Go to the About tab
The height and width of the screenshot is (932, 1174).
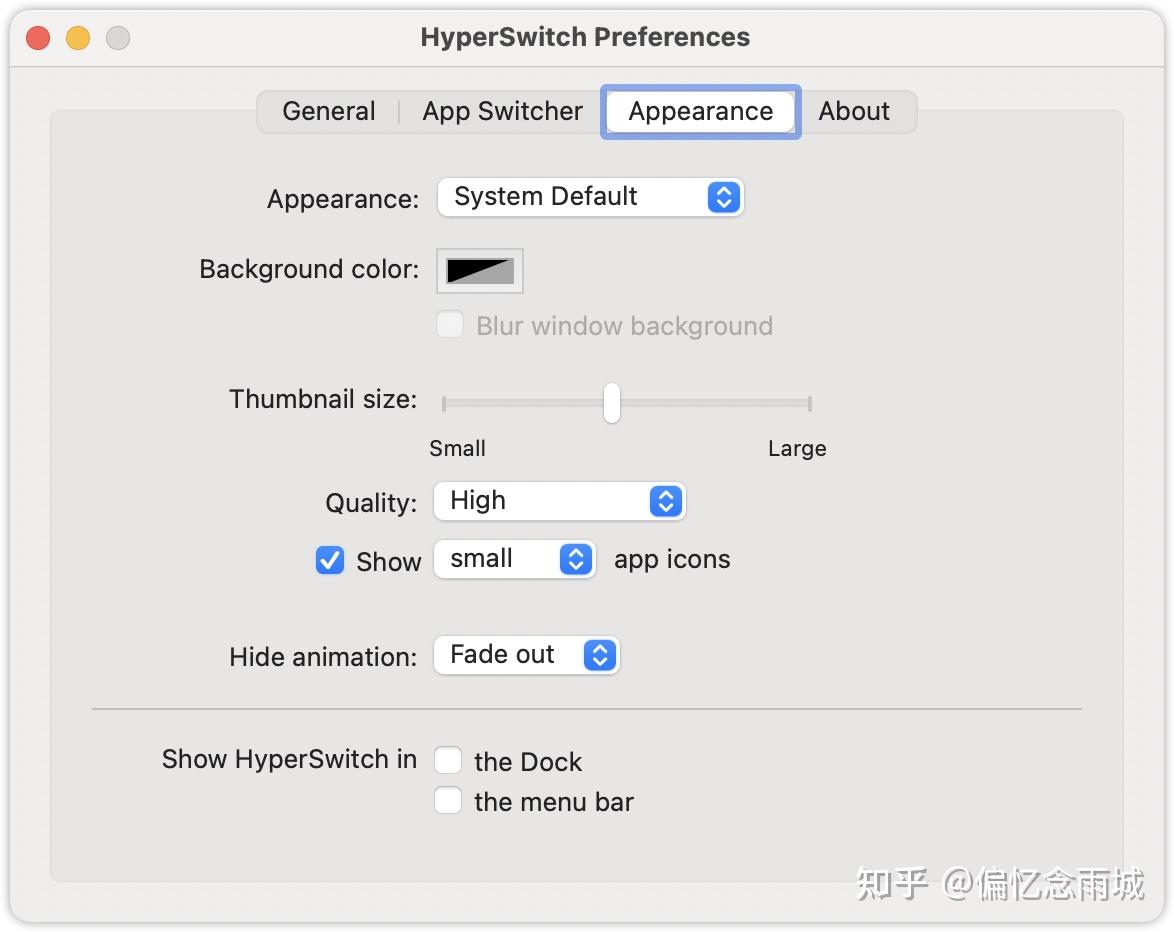(x=854, y=111)
